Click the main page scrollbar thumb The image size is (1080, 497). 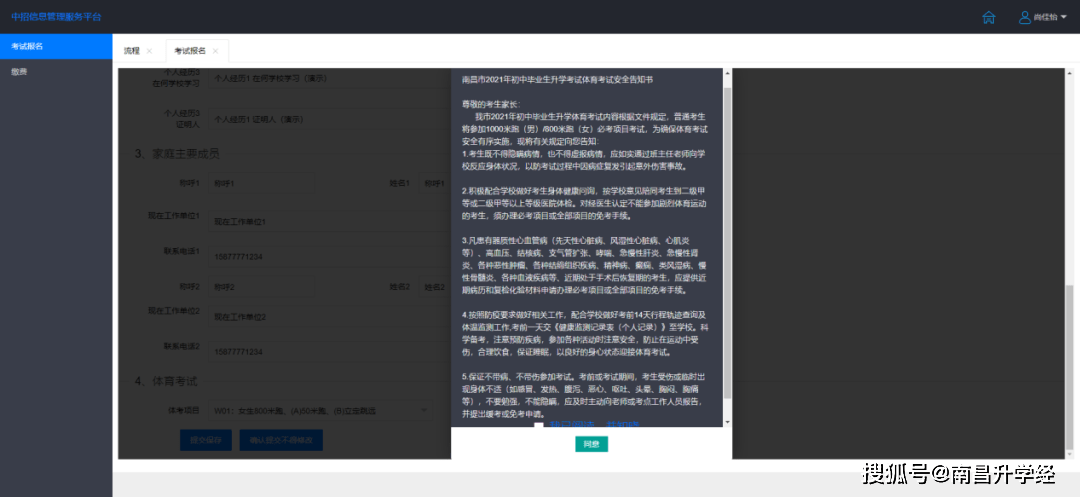pos(1069,368)
